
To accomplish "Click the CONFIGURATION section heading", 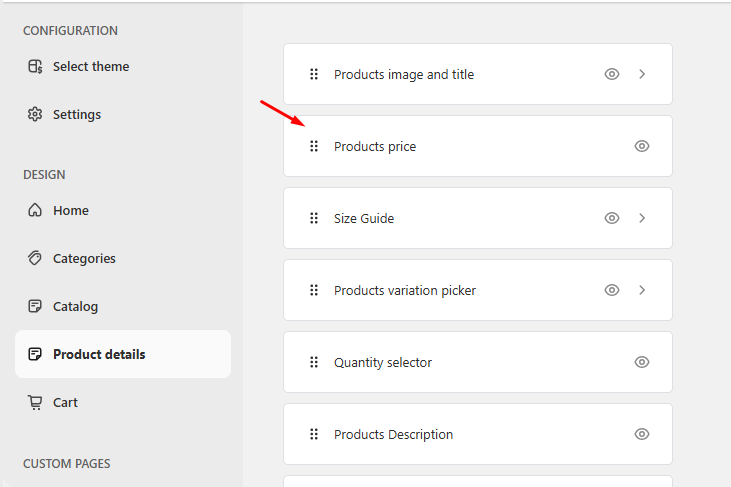I will [70, 31].
